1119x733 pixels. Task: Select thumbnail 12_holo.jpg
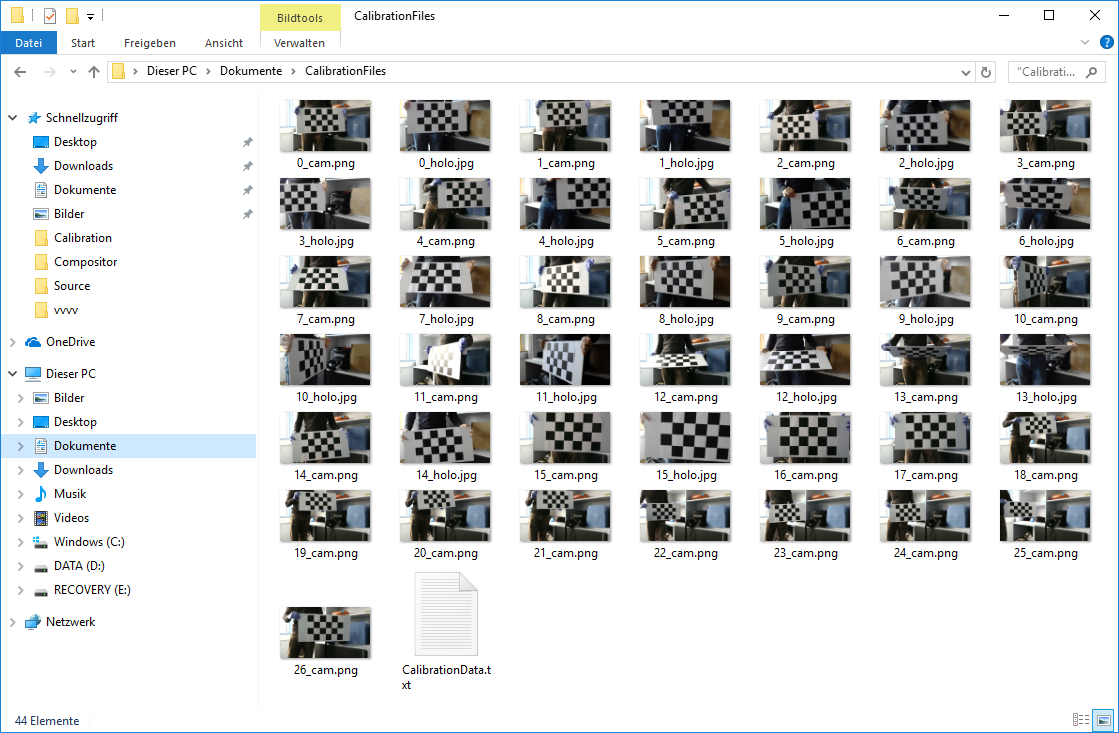(x=805, y=359)
